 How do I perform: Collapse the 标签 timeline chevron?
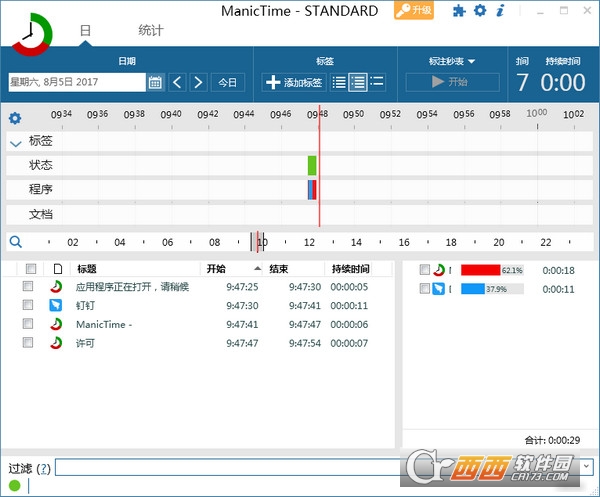16,144
